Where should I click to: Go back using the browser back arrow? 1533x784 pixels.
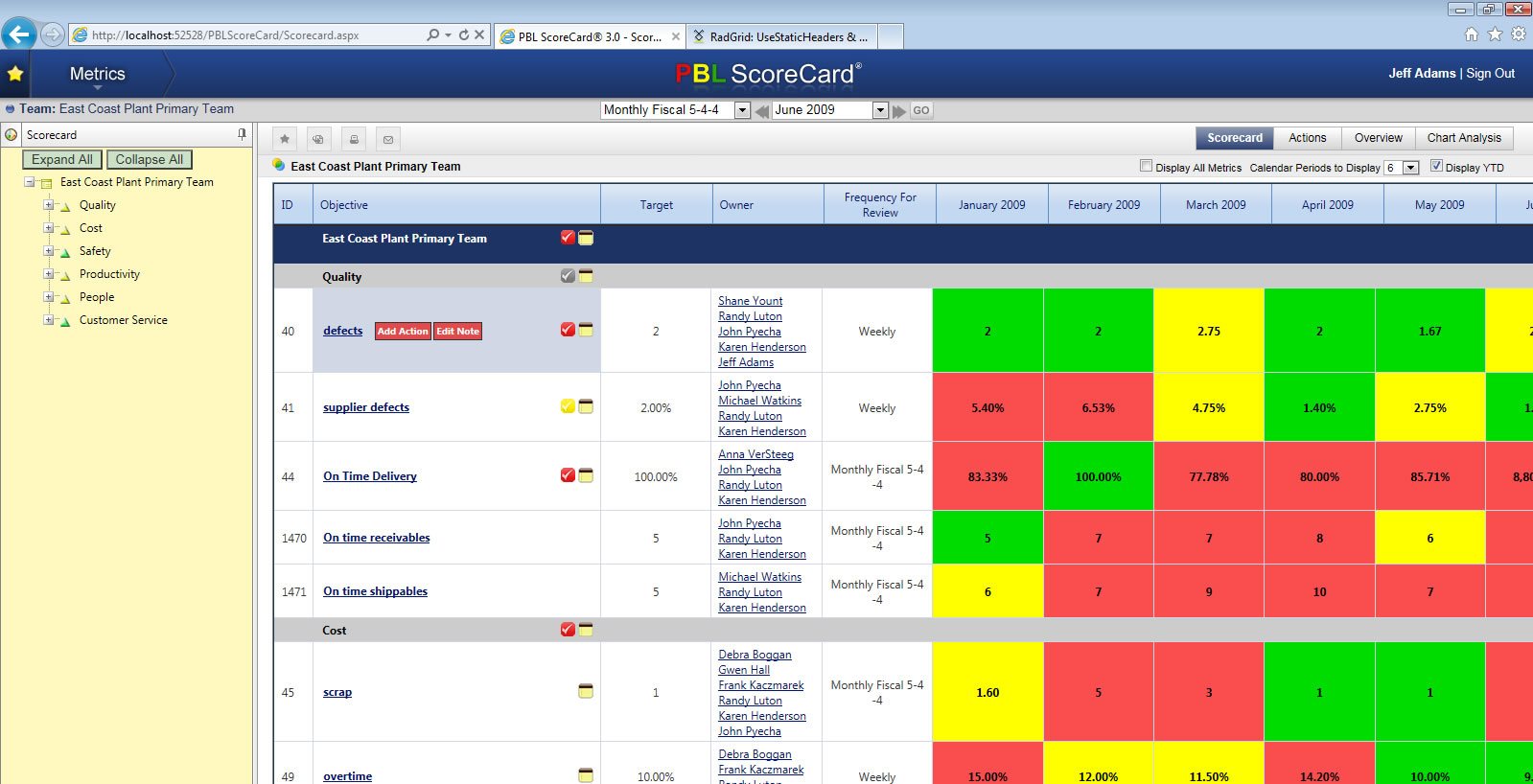tap(19, 35)
